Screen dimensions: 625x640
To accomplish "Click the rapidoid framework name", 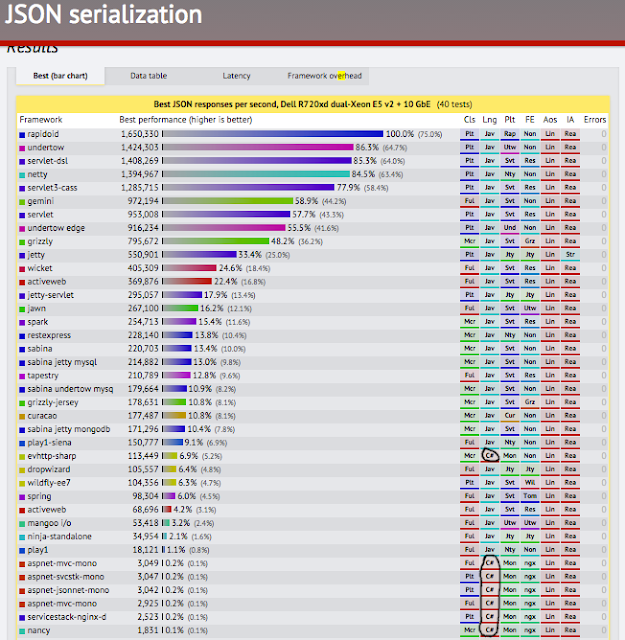I will click(43, 134).
